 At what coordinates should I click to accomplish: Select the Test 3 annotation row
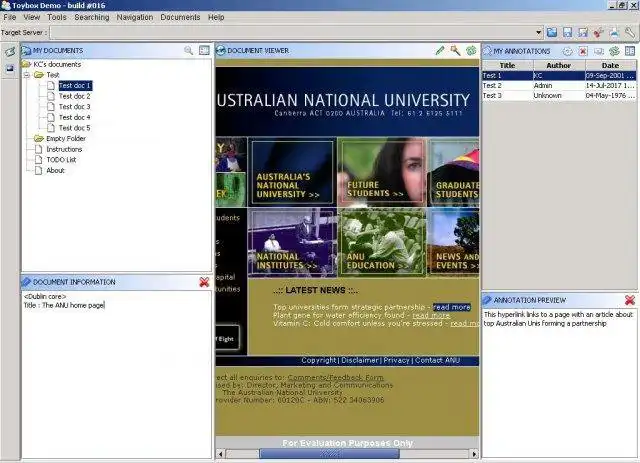[x=559, y=96]
